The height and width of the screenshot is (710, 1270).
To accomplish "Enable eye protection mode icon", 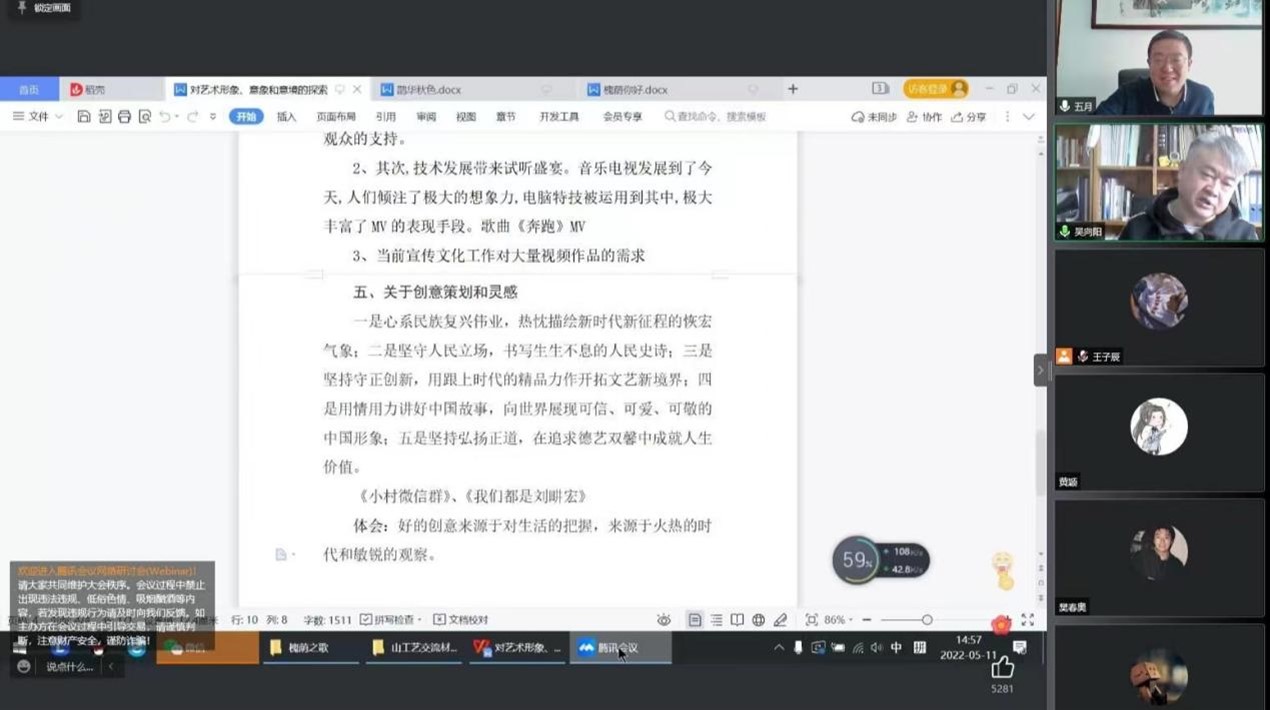I will (x=664, y=620).
